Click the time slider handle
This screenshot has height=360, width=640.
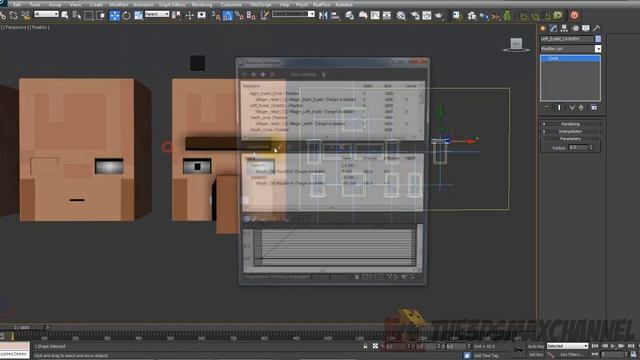(23, 327)
